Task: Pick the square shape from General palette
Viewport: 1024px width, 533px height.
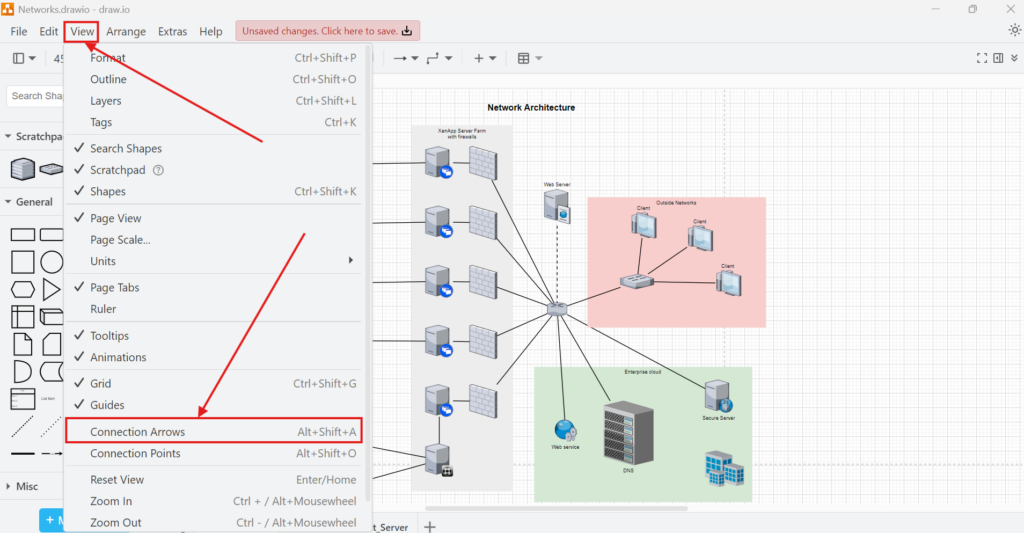Action: 22,263
